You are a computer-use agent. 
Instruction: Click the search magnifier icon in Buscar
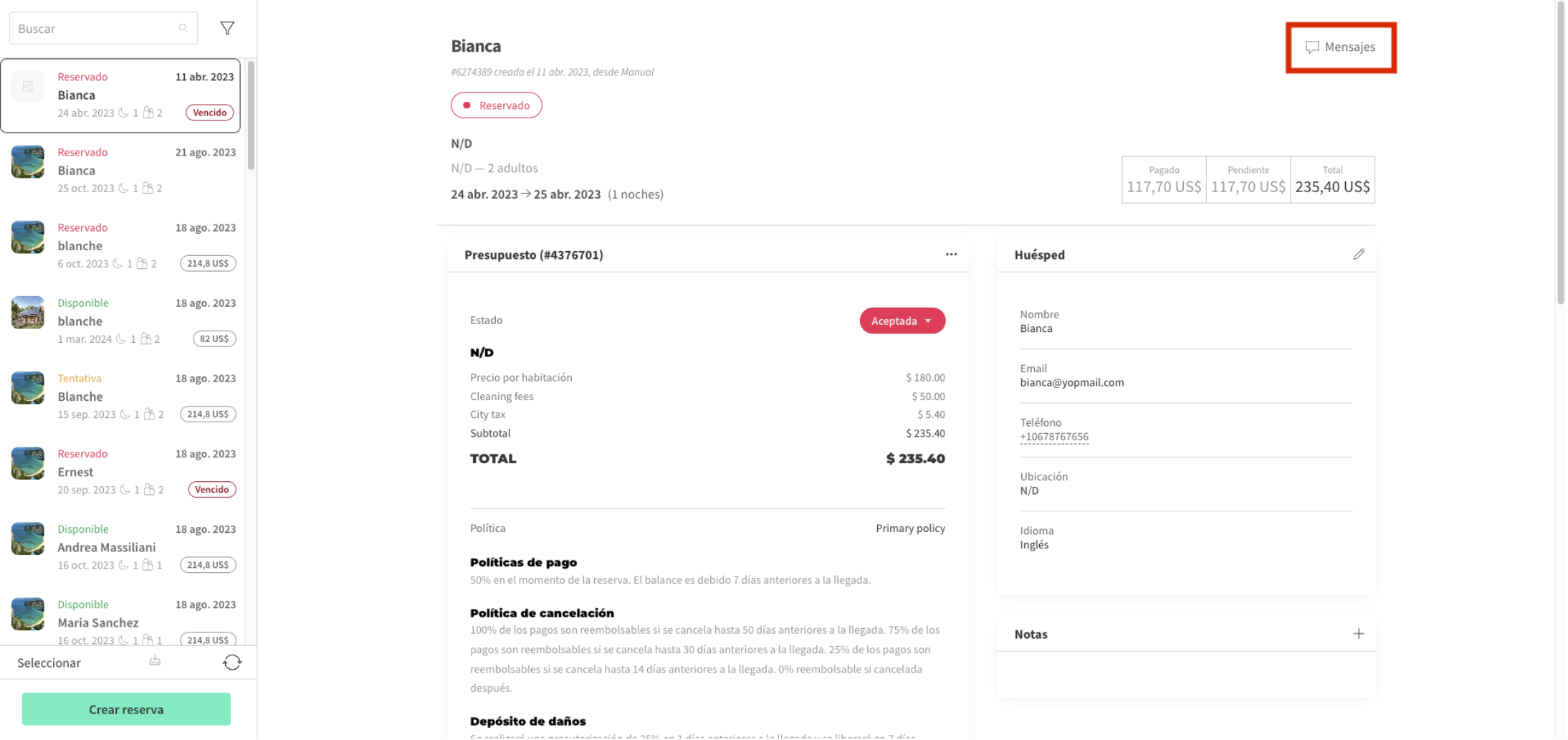pos(183,27)
